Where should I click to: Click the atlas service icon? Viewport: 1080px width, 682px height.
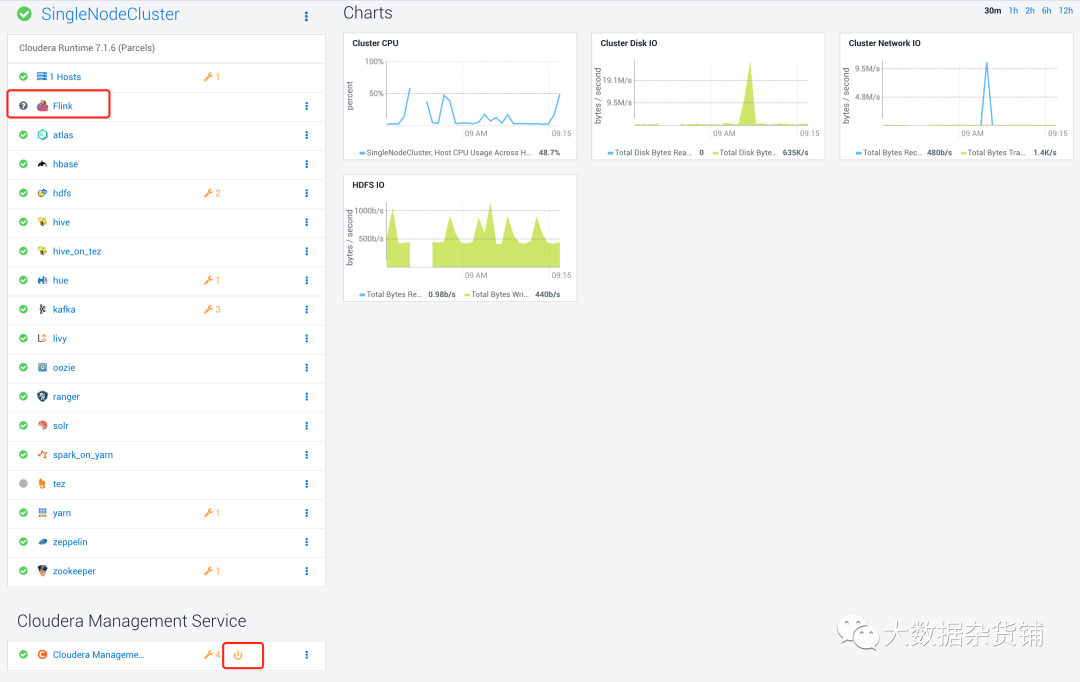(x=42, y=135)
